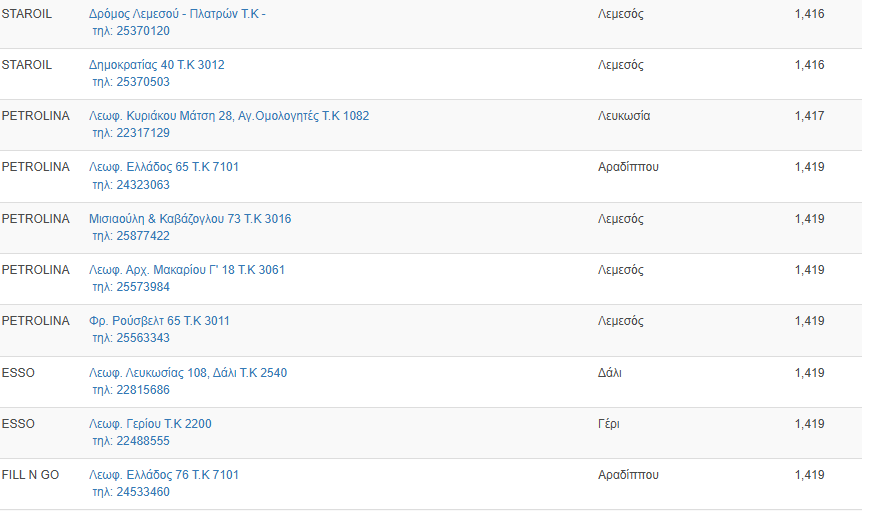The image size is (871, 511).
Task: Click phone number 25877422
Action: click(x=131, y=236)
